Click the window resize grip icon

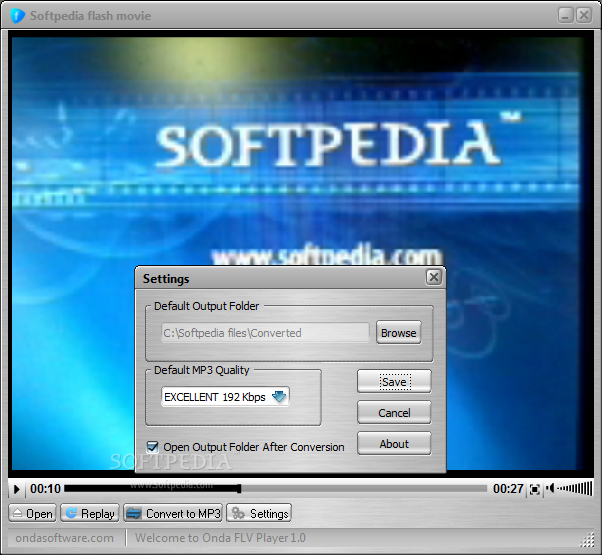click(x=587, y=540)
